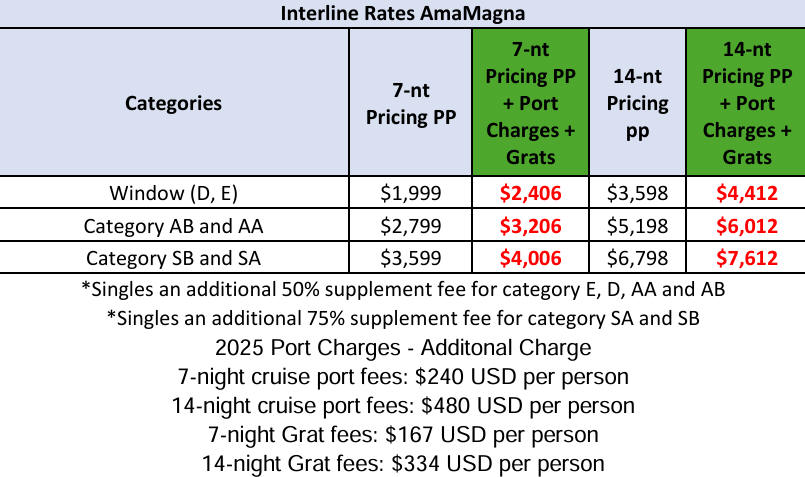Click the green 14-nt Port Charges header
This screenshot has width=805, height=477.
746,103
